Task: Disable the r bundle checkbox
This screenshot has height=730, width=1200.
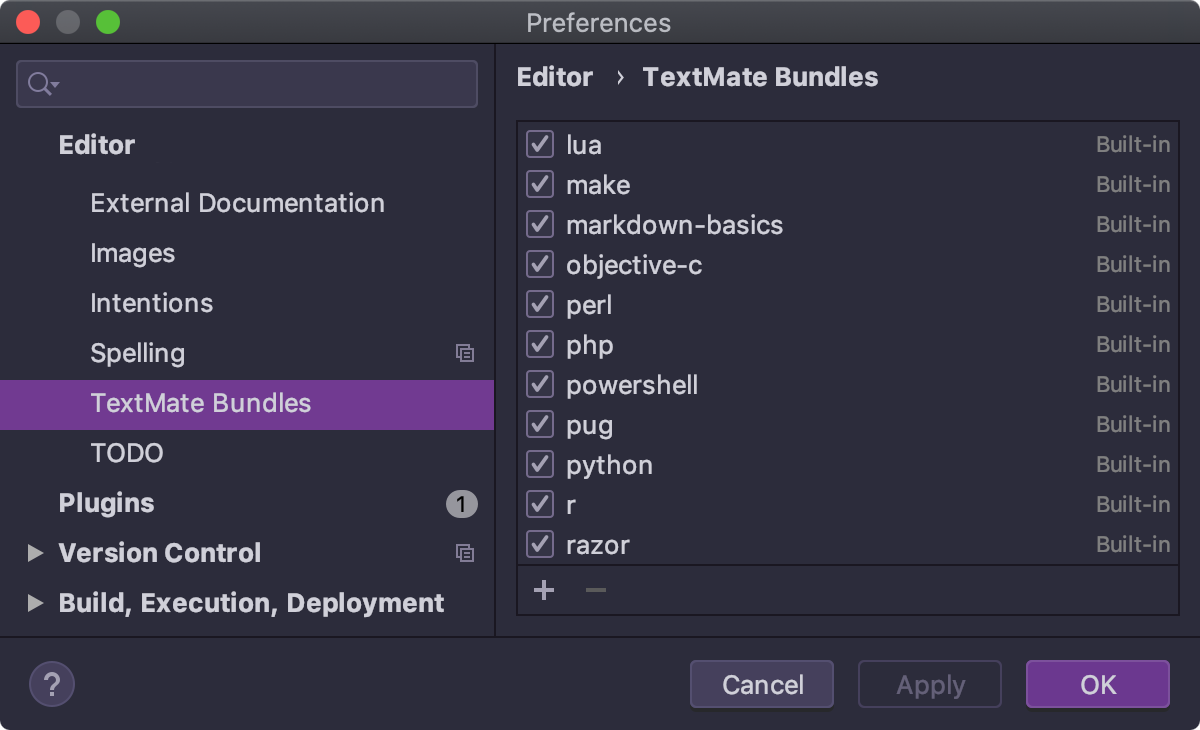Action: [x=540, y=504]
